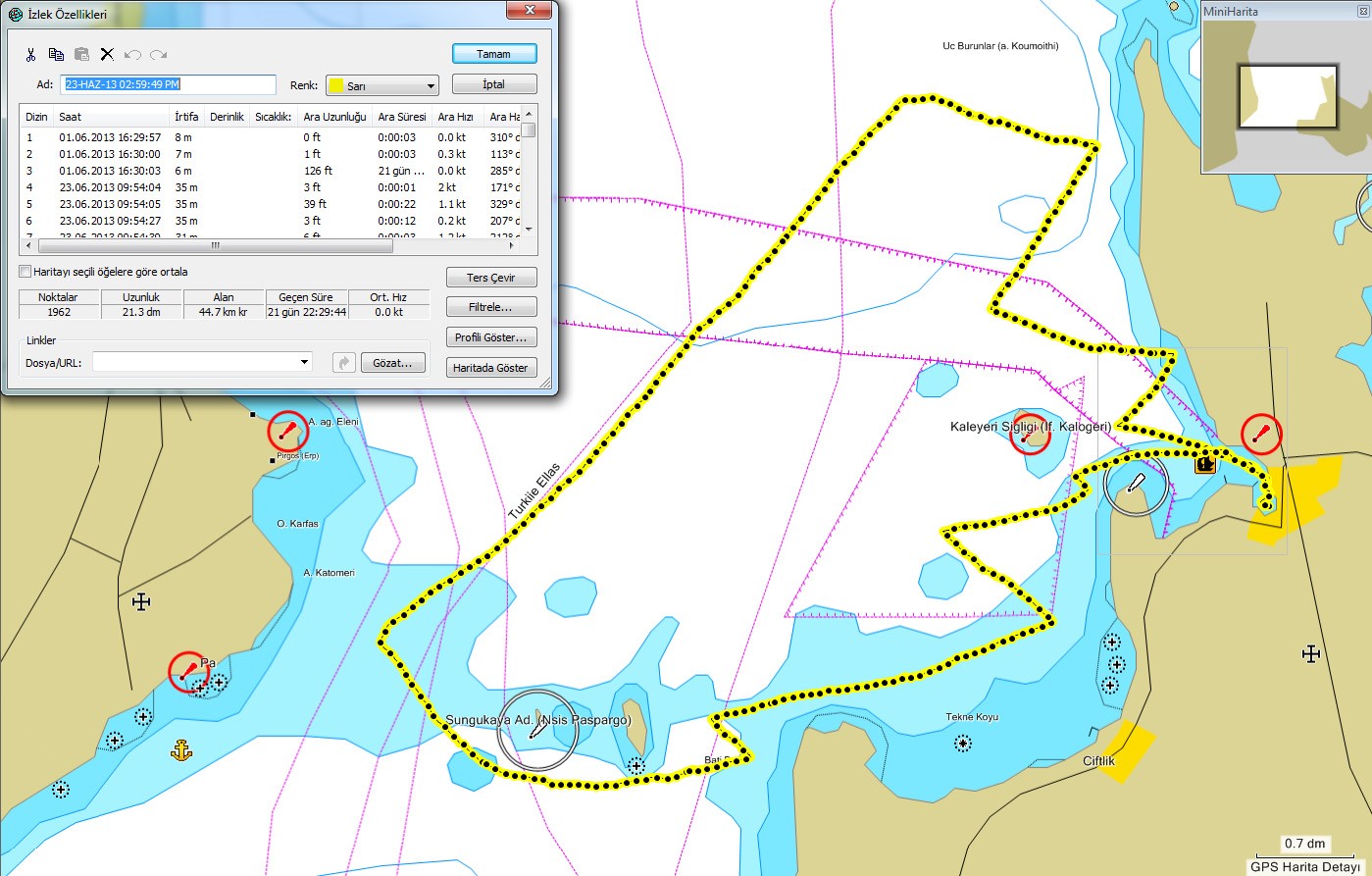This screenshot has width=1372, height=876.
Task: Enable Haritayı seçili öğelere göre ortala checkbox
Action: (x=25, y=272)
